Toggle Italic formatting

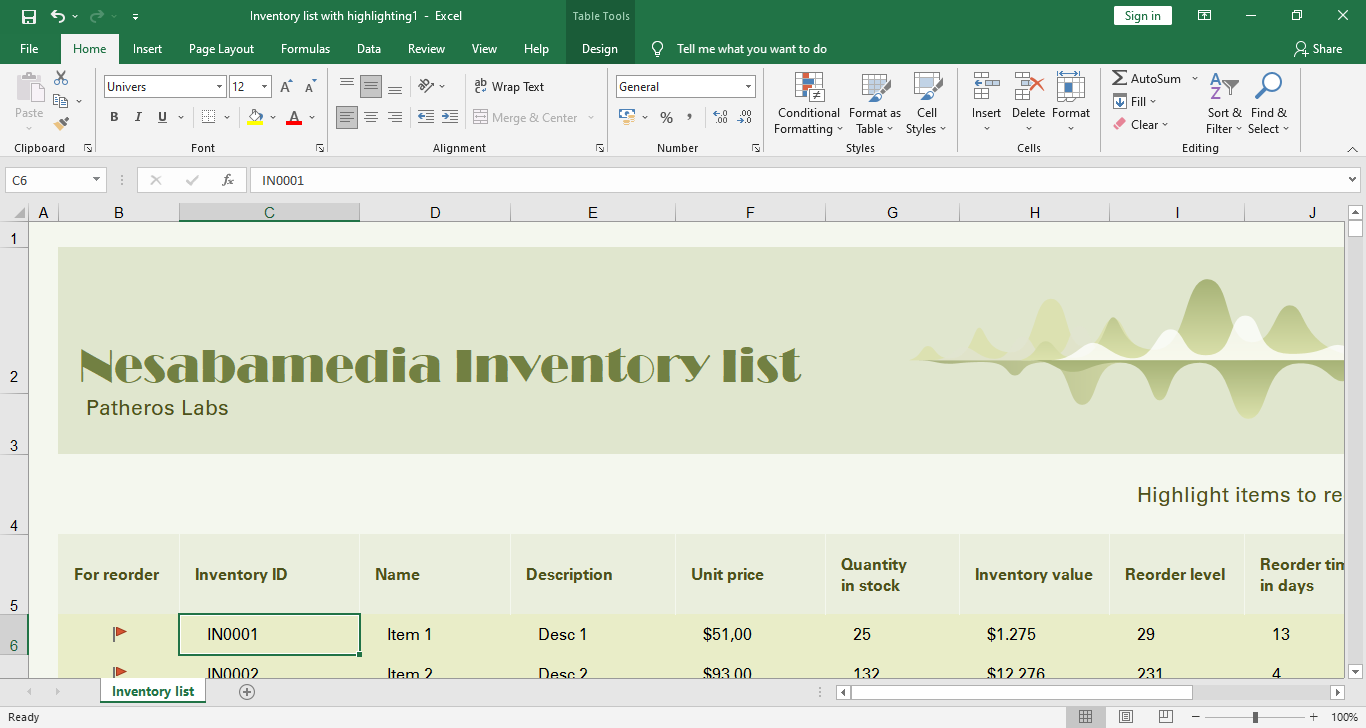click(138, 118)
